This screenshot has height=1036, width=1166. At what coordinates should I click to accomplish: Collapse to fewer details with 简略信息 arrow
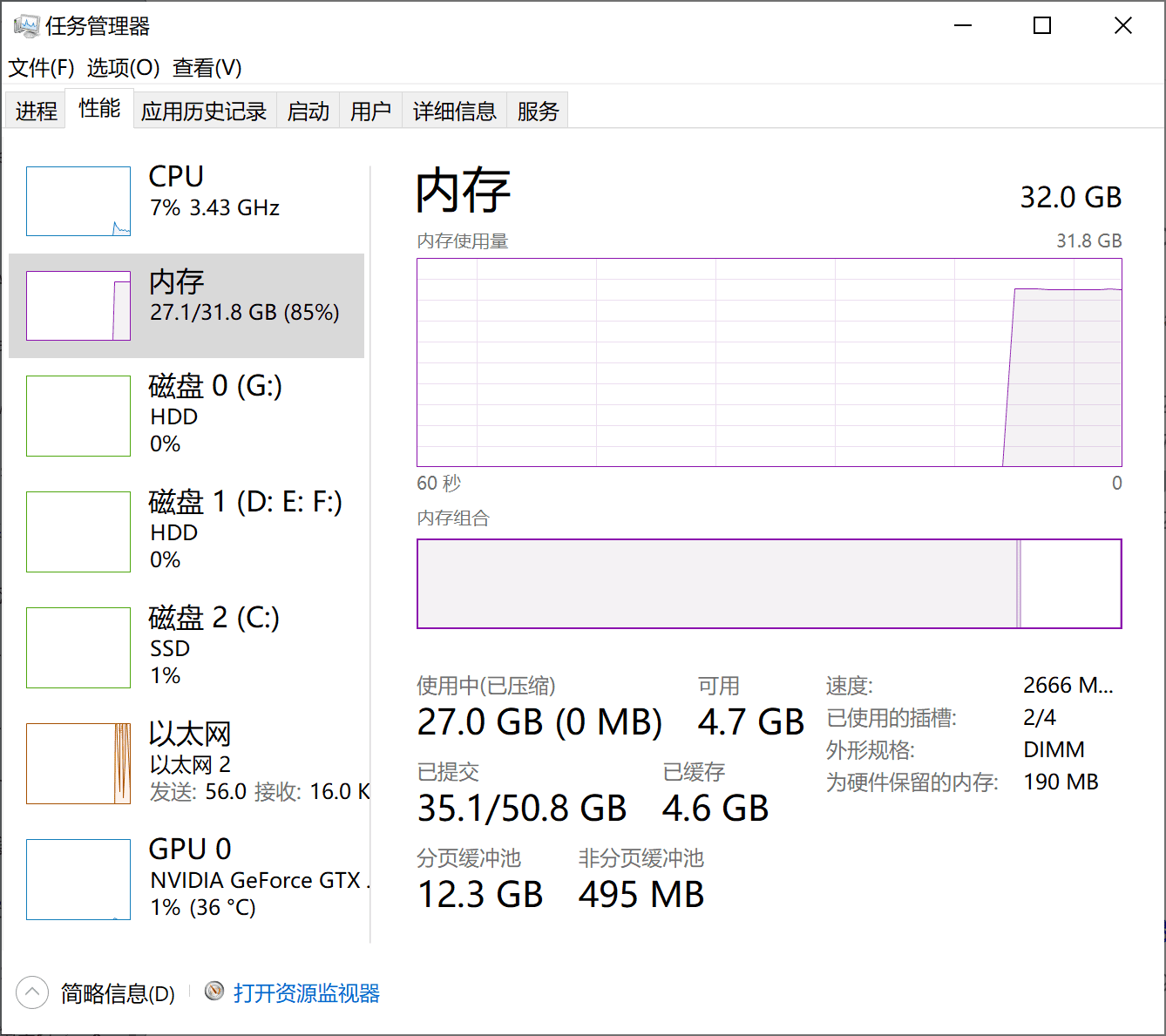point(32,992)
